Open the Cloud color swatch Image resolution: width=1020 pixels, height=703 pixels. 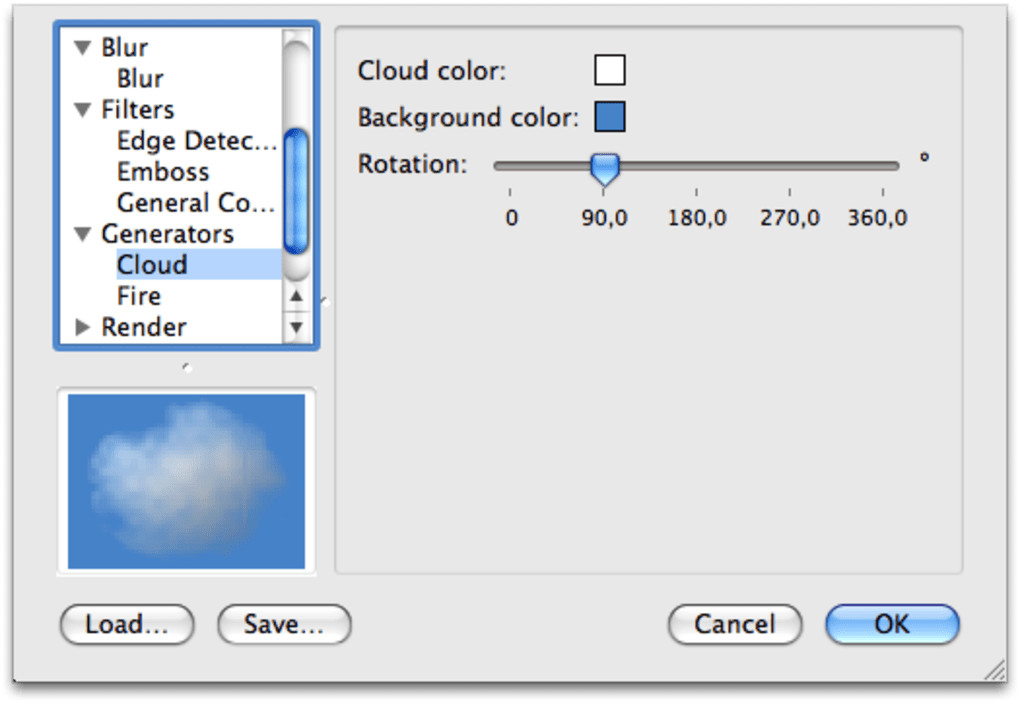click(x=610, y=71)
